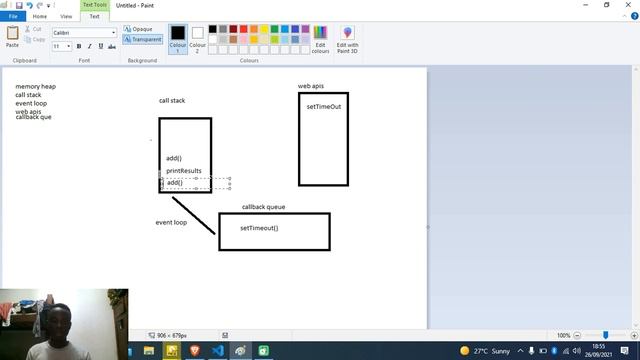The height and width of the screenshot is (360, 640).
Task: Toggle Underline text formatting
Action: pyautogui.click(x=100, y=47)
